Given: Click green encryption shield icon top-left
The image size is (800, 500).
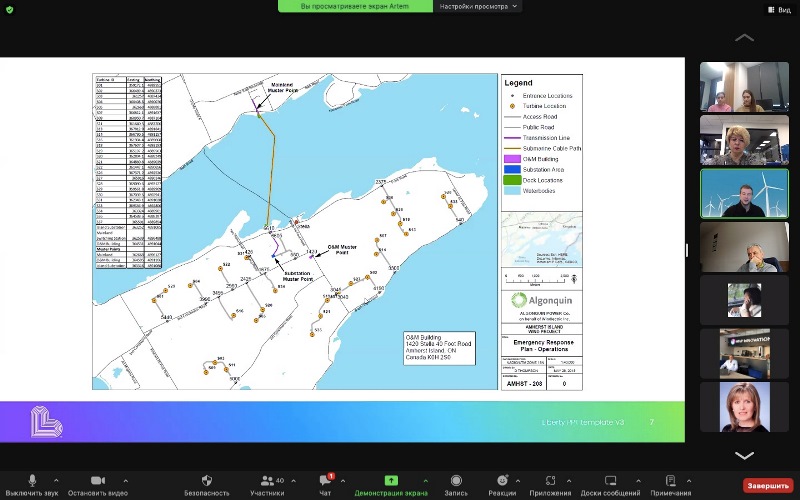Looking at the screenshot, I should pos(11,10).
